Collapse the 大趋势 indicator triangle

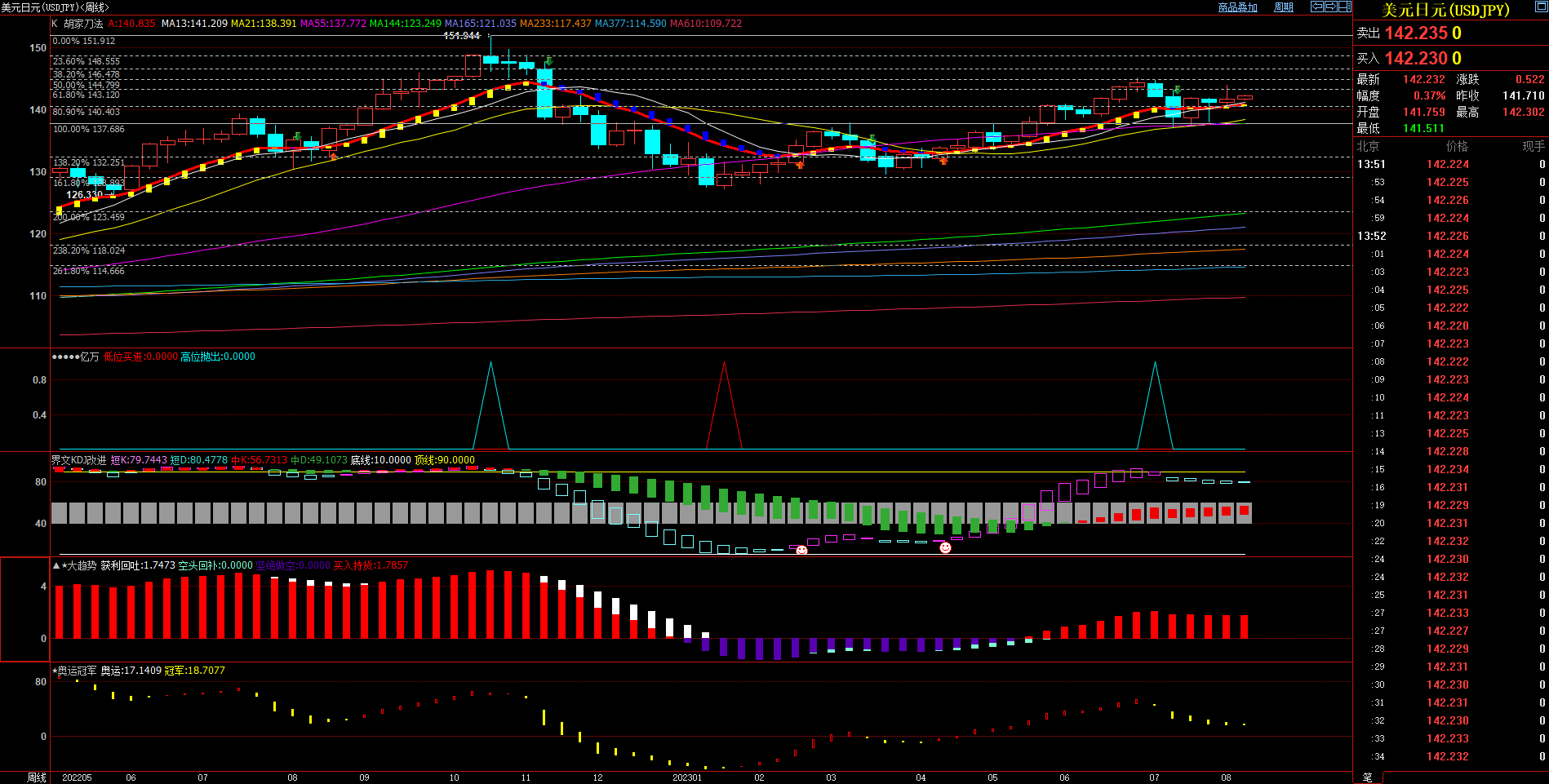(x=56, y=565)
